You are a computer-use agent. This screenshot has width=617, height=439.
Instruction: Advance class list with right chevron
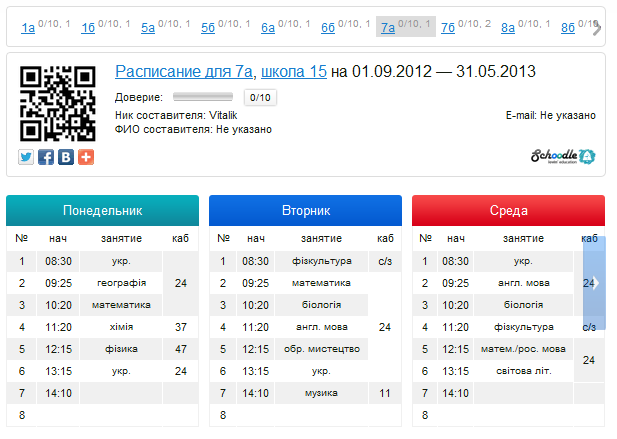[597, 28]
